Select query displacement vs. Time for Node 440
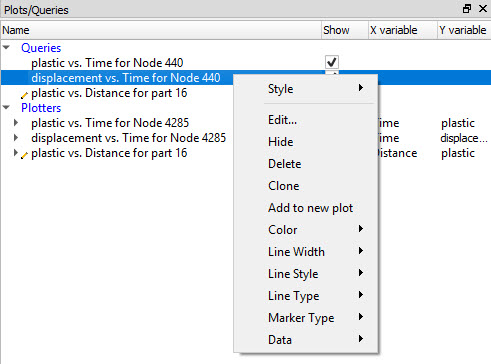This screenshot has height=364, width=491. point(126,78)
